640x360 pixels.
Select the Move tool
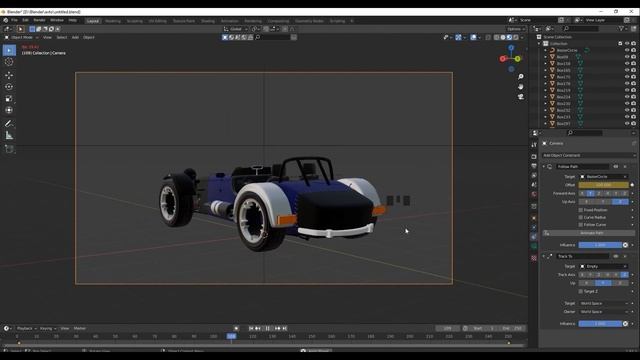tap(9, 76)
